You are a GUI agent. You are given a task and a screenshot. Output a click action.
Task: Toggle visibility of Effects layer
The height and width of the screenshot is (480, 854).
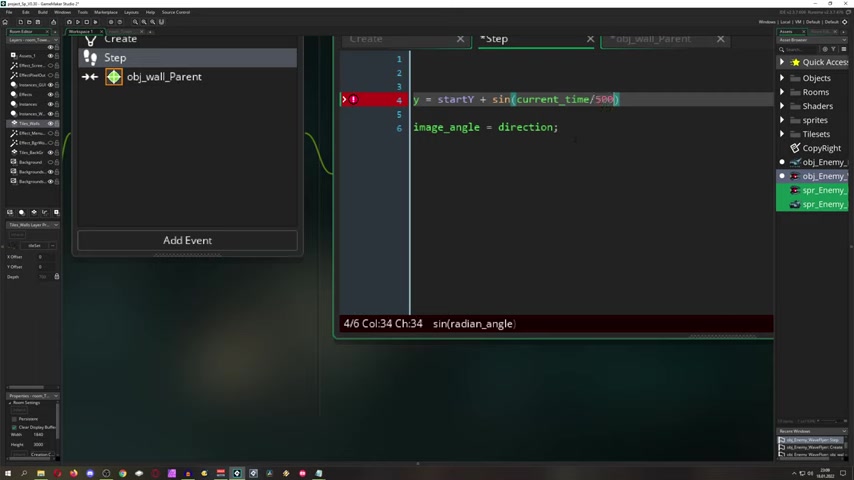(51, 94)
